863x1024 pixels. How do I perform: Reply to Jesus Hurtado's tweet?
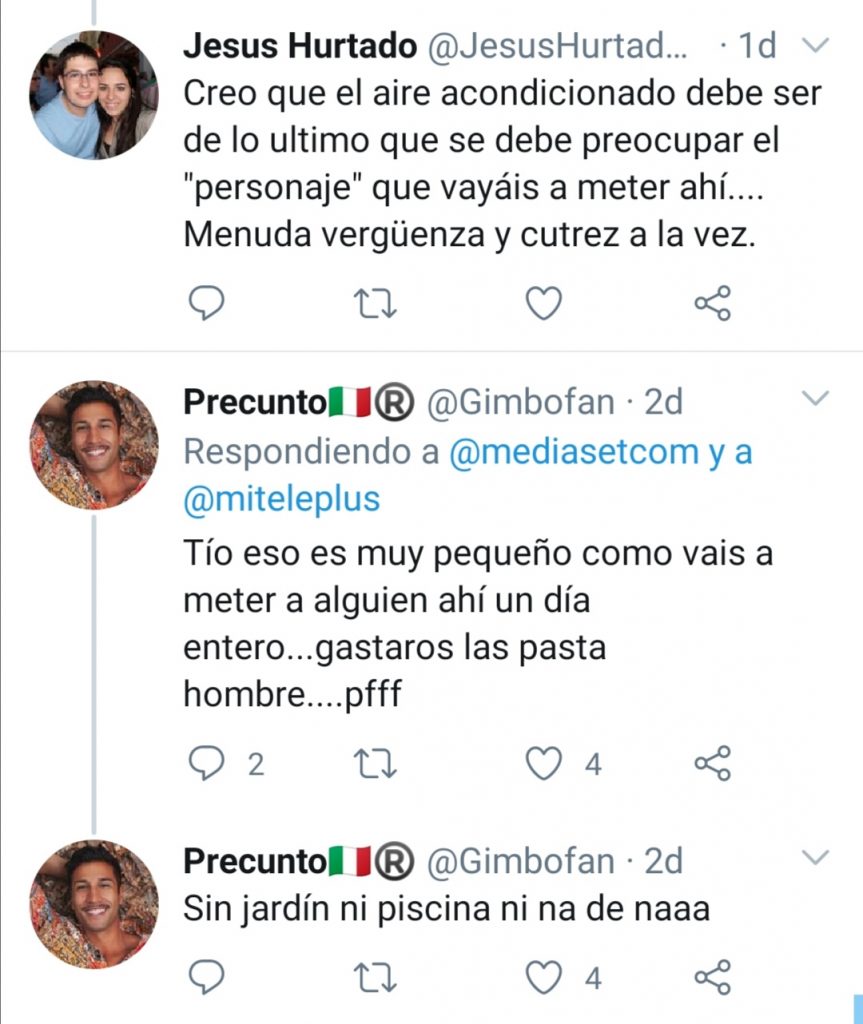207,303
